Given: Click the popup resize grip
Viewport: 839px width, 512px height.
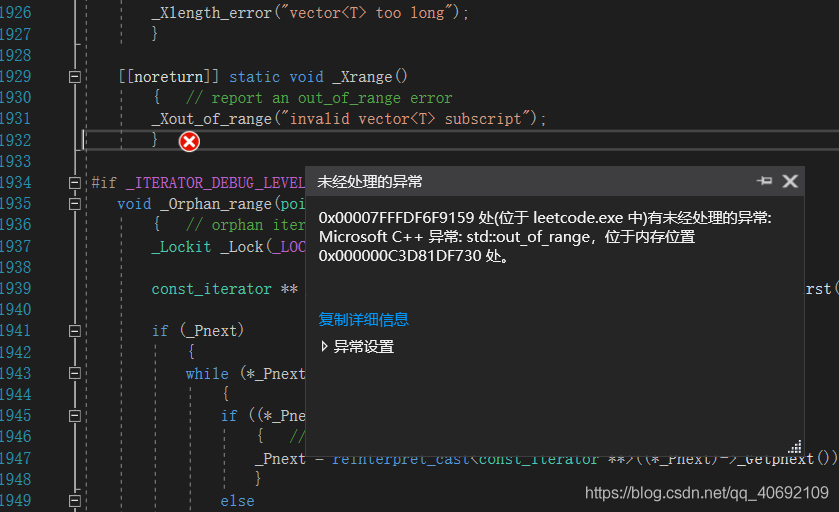Looking at the screenshot, I should click(795, 447).
